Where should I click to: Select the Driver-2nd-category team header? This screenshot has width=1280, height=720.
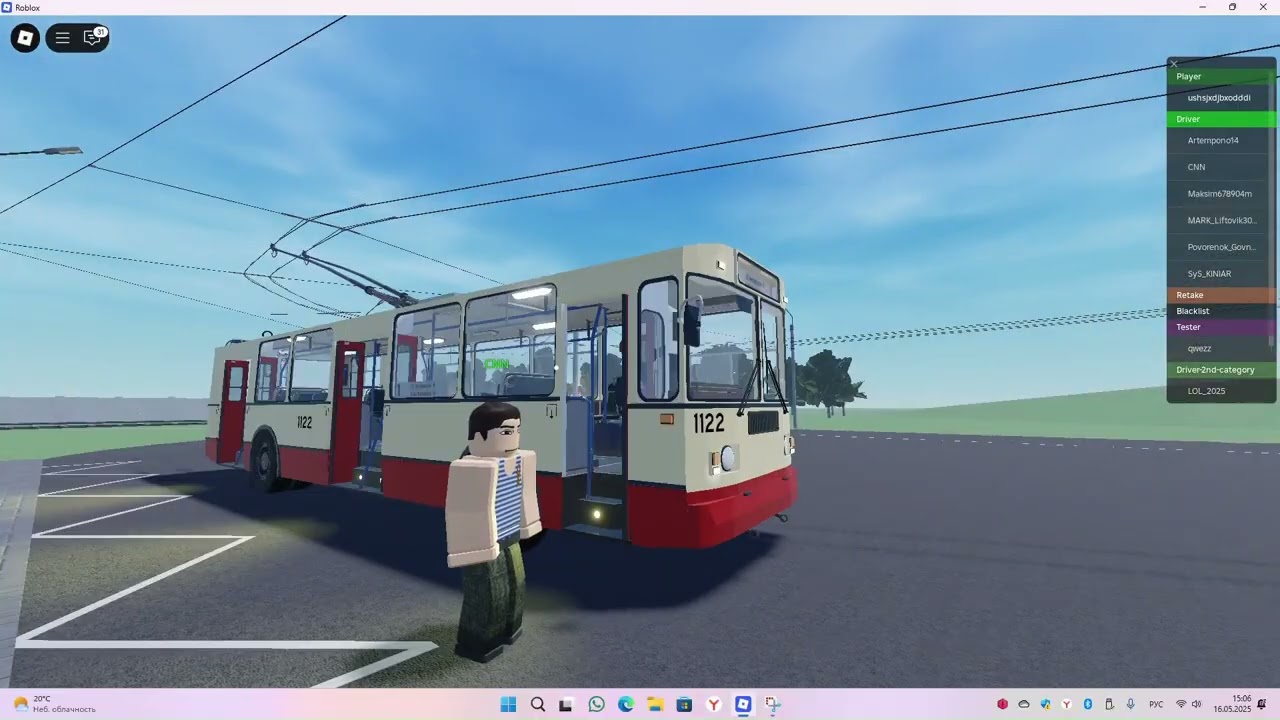(1221, 370)
